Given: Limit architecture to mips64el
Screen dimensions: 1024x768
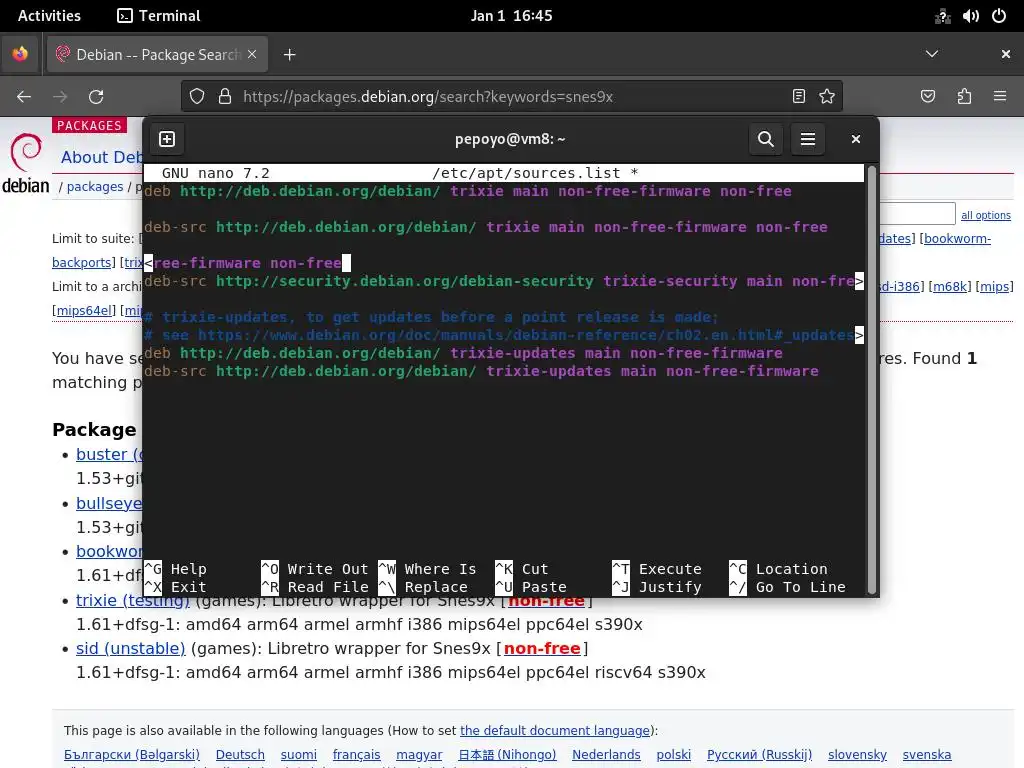Looking at the screenshot, I should [84, 311].
